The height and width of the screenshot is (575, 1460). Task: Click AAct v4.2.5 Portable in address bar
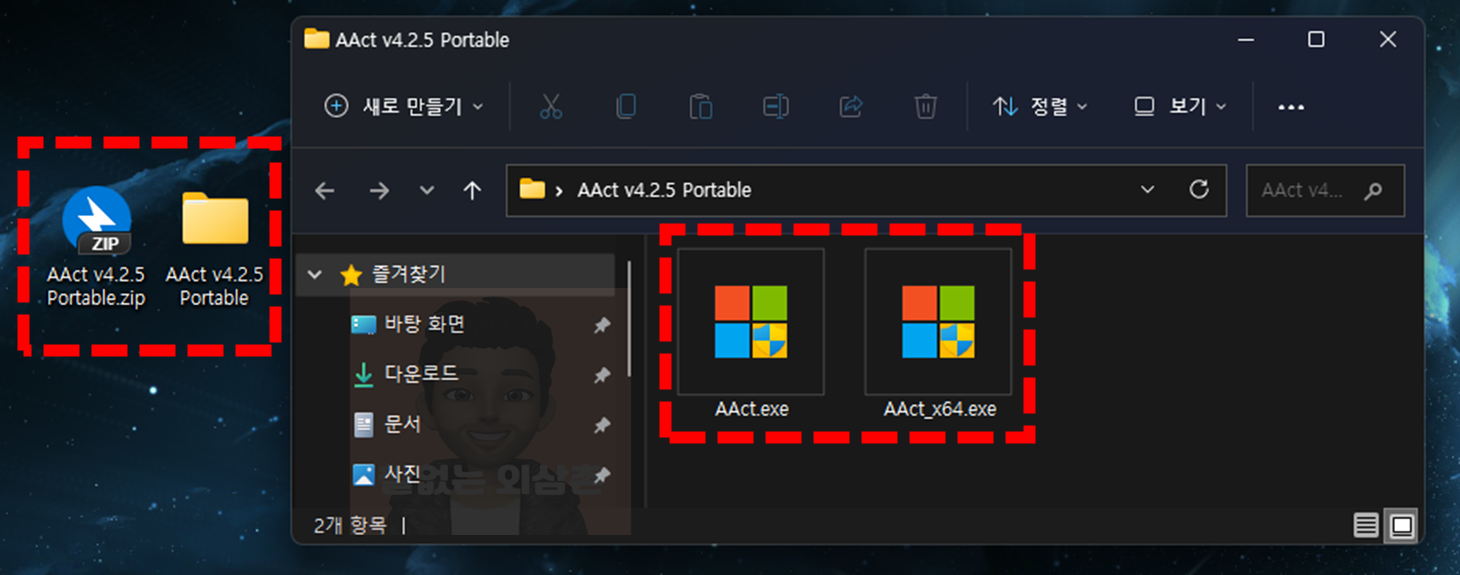pyautogui.click(x=664, y=190)
